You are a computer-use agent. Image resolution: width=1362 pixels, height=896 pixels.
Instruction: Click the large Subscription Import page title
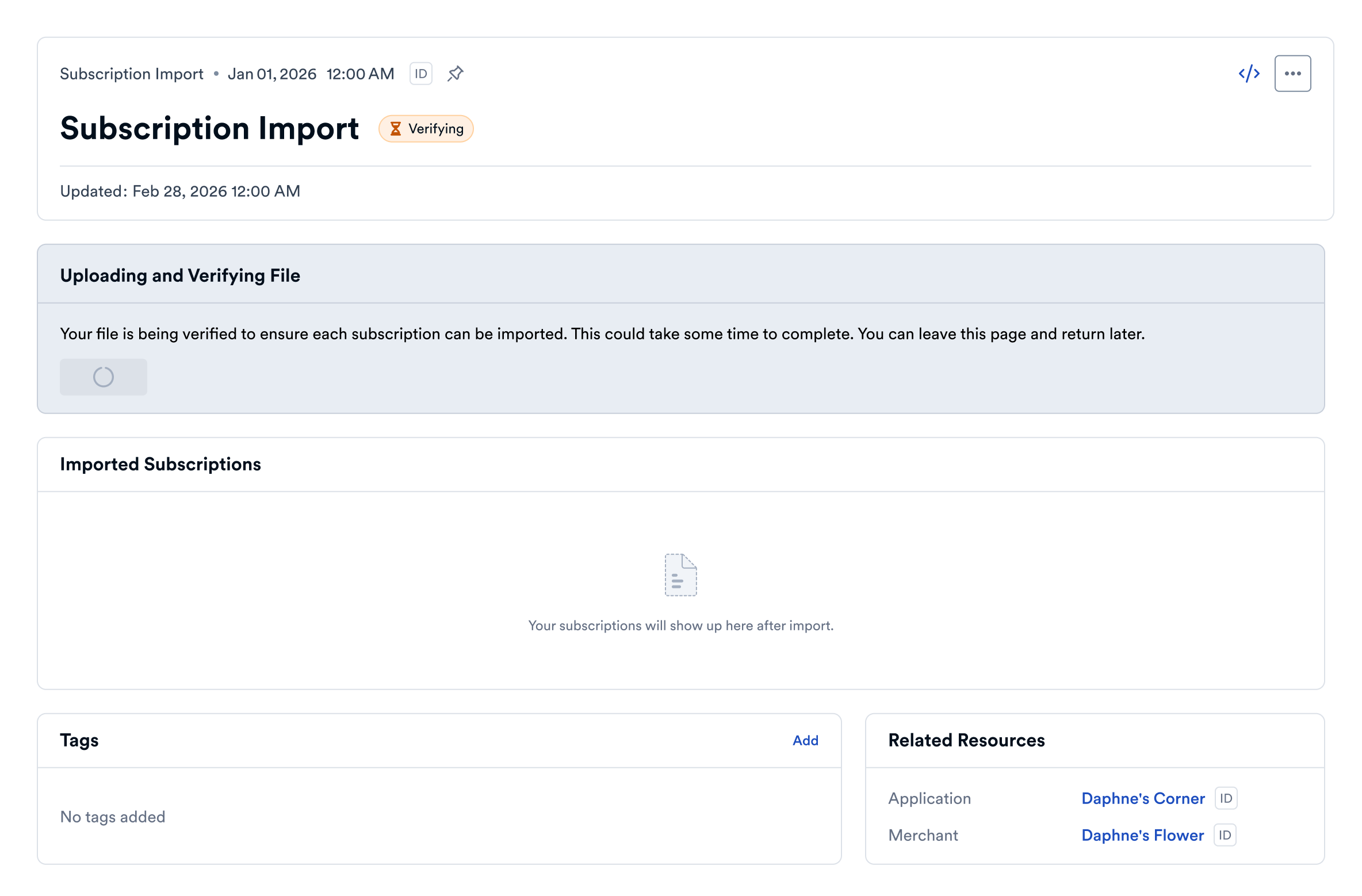(209, 128)
